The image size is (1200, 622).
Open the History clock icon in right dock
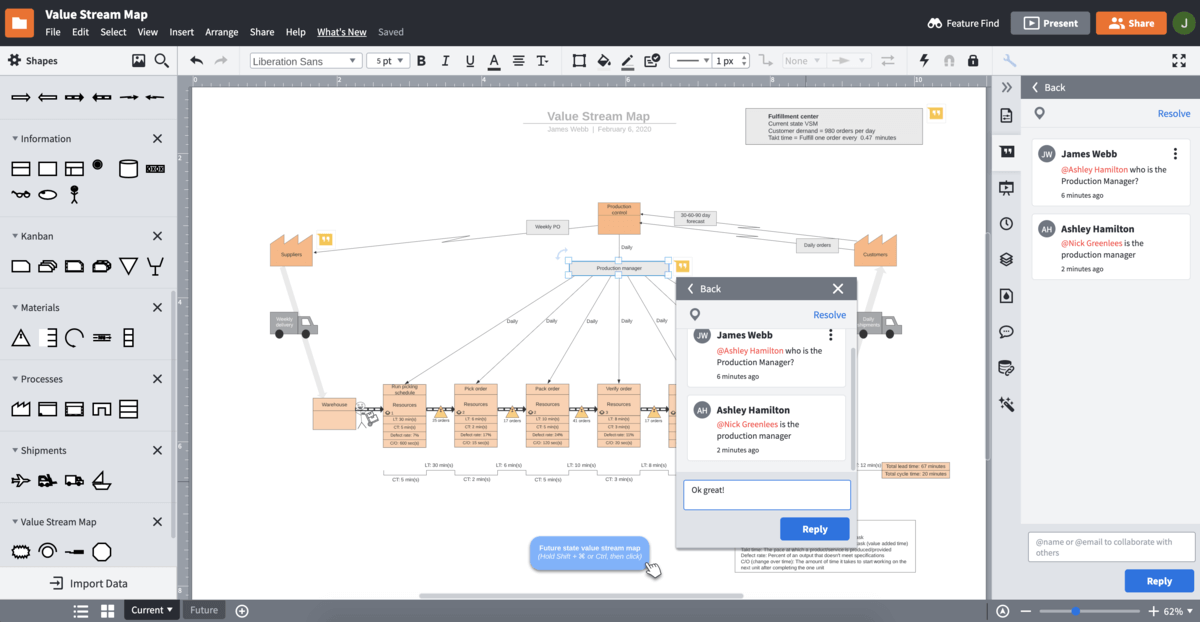[1006, 224]
